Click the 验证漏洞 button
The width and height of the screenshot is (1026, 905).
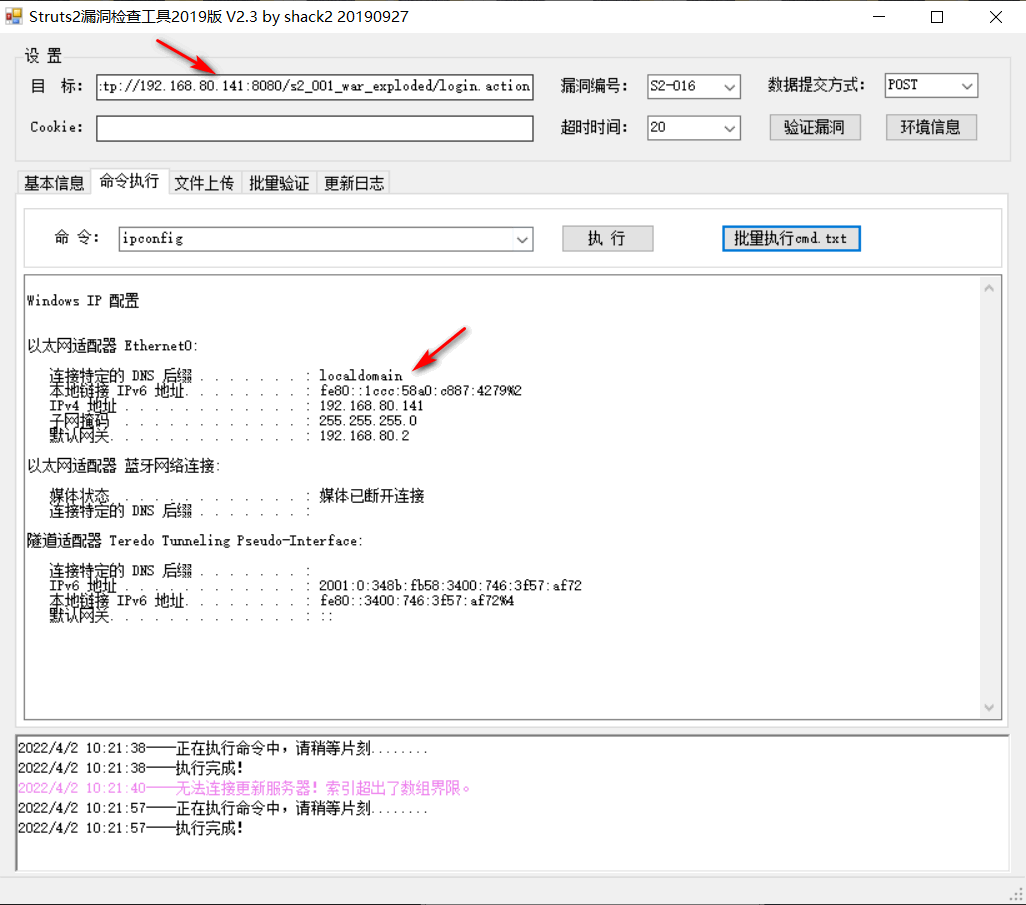[x=815, y=128]
